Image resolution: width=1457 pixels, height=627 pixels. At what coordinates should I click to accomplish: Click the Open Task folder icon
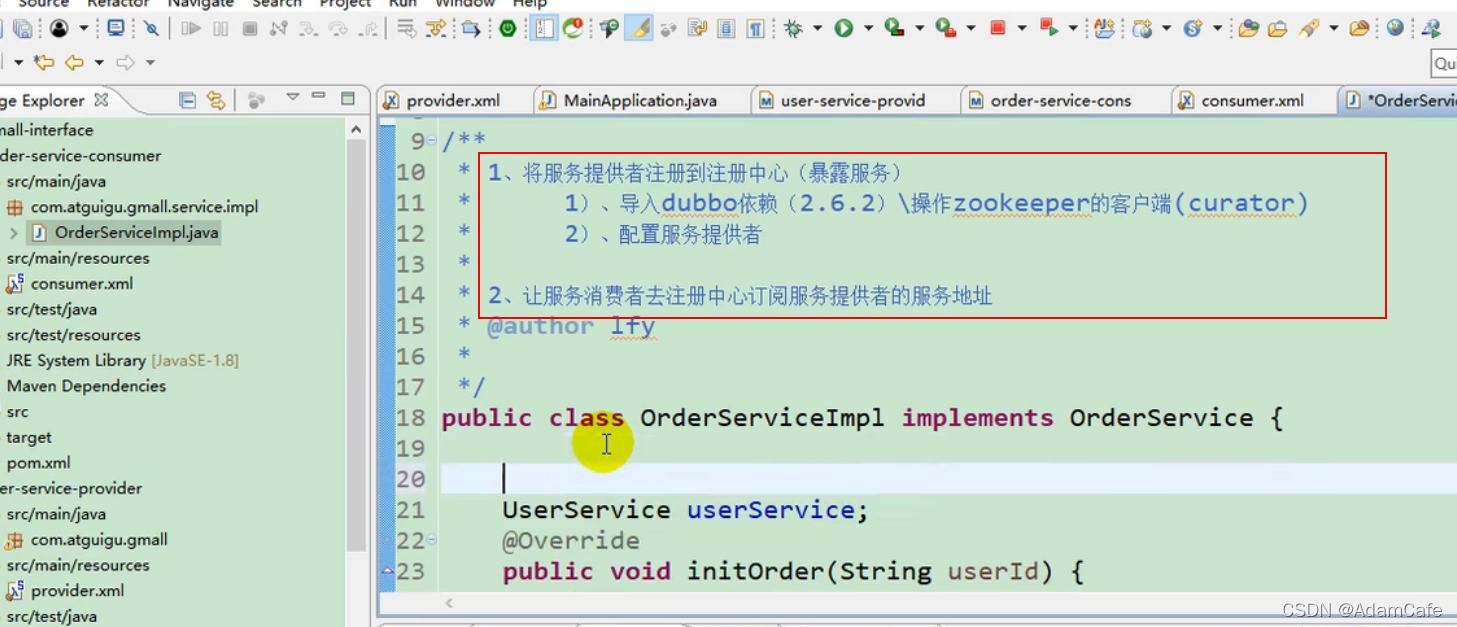(1277, 29)
